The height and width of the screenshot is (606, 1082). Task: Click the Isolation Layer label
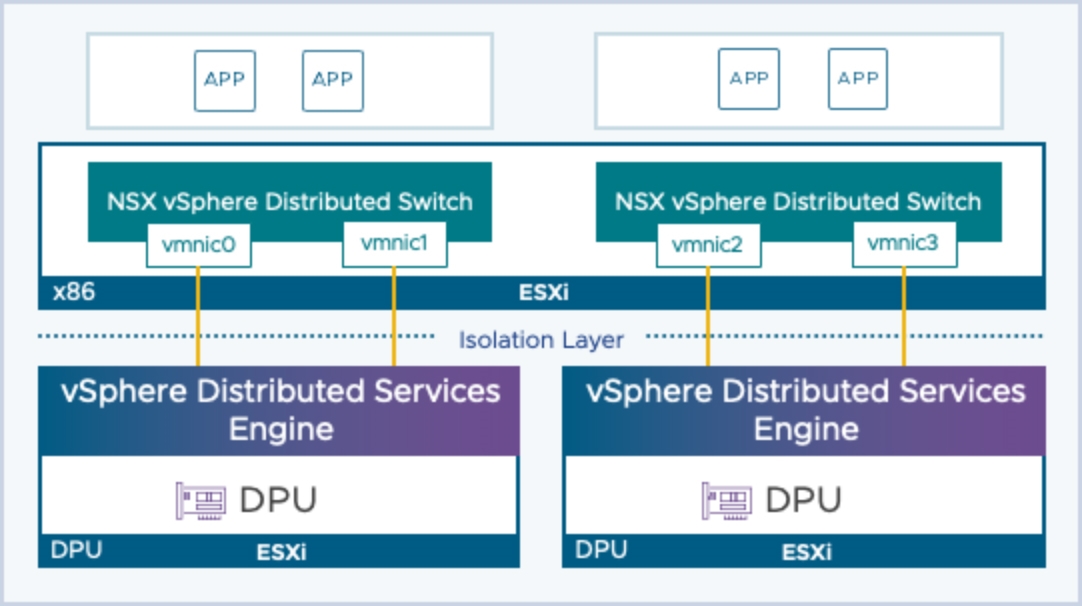click(x=542, y=340)
